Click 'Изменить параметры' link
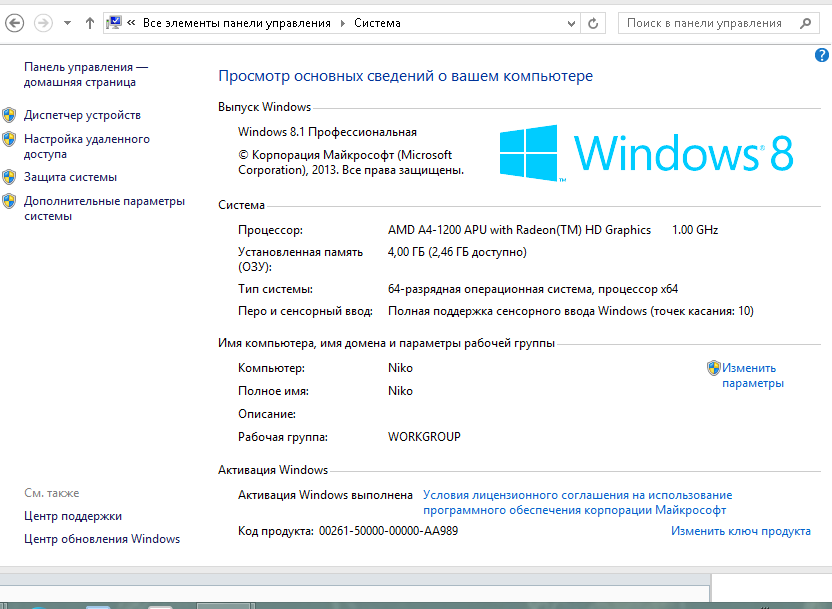This screenshot has width=832, height=609. click(753, 376)
